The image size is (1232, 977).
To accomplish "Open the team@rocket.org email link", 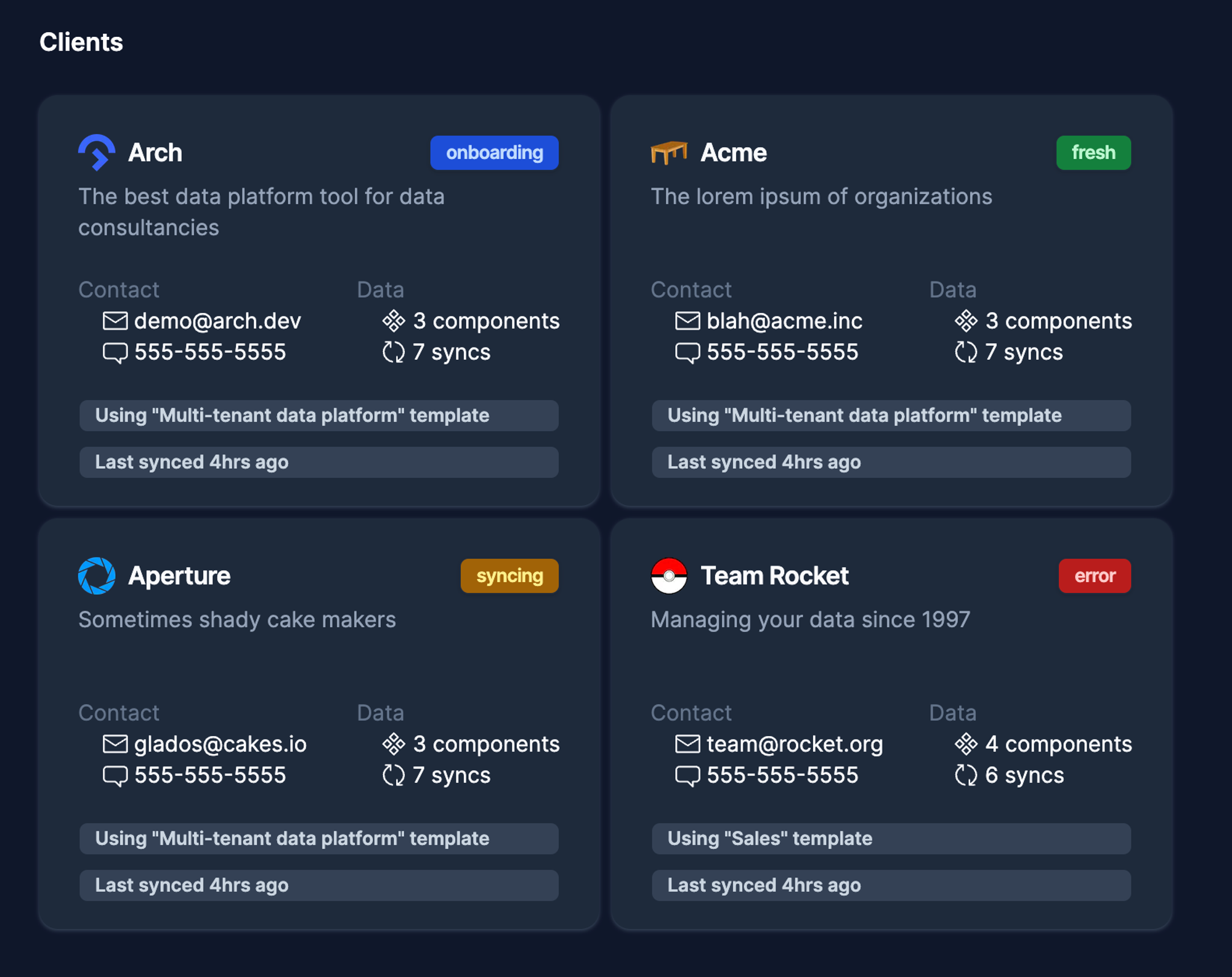I will point(795,744).
